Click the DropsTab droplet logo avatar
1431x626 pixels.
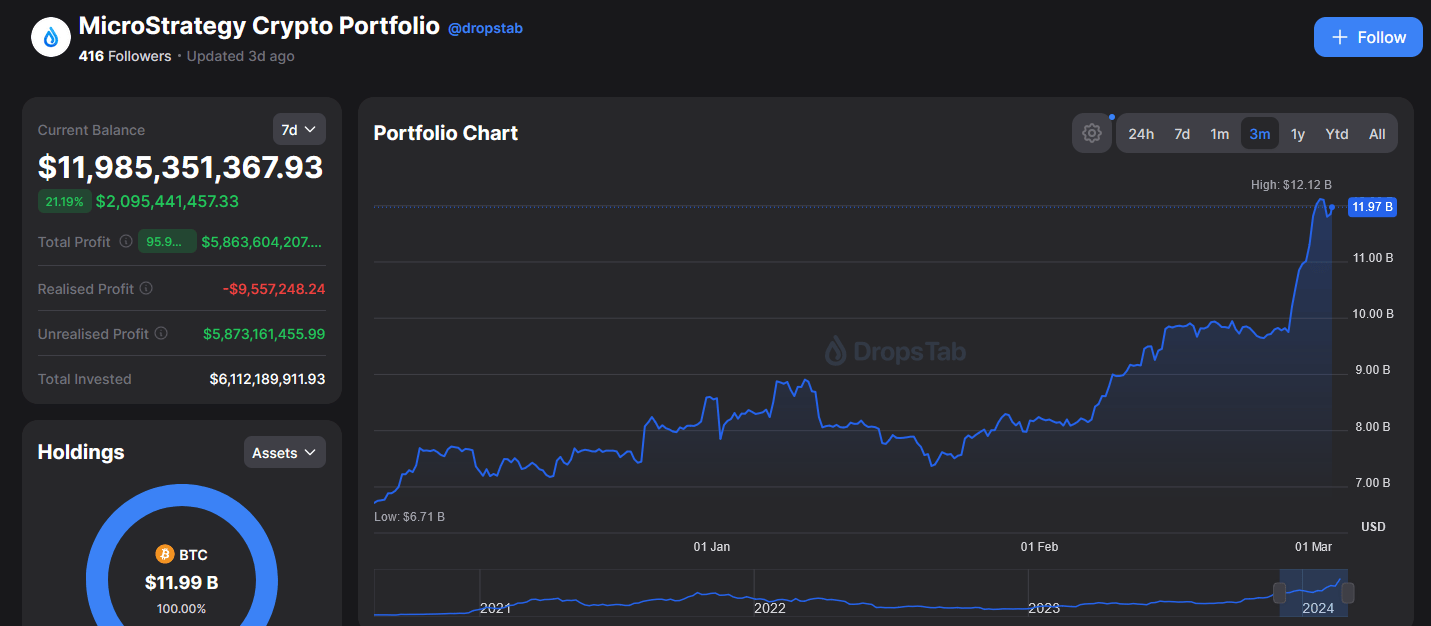point(51,38)
